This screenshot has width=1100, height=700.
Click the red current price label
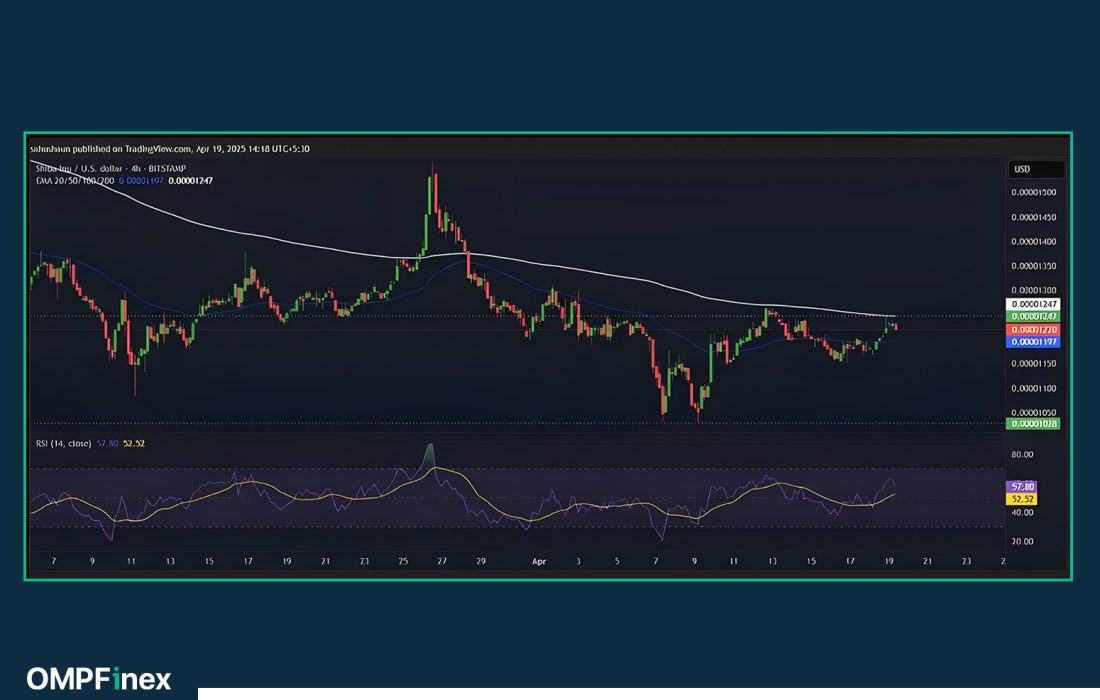click(x=1035, y=329)
